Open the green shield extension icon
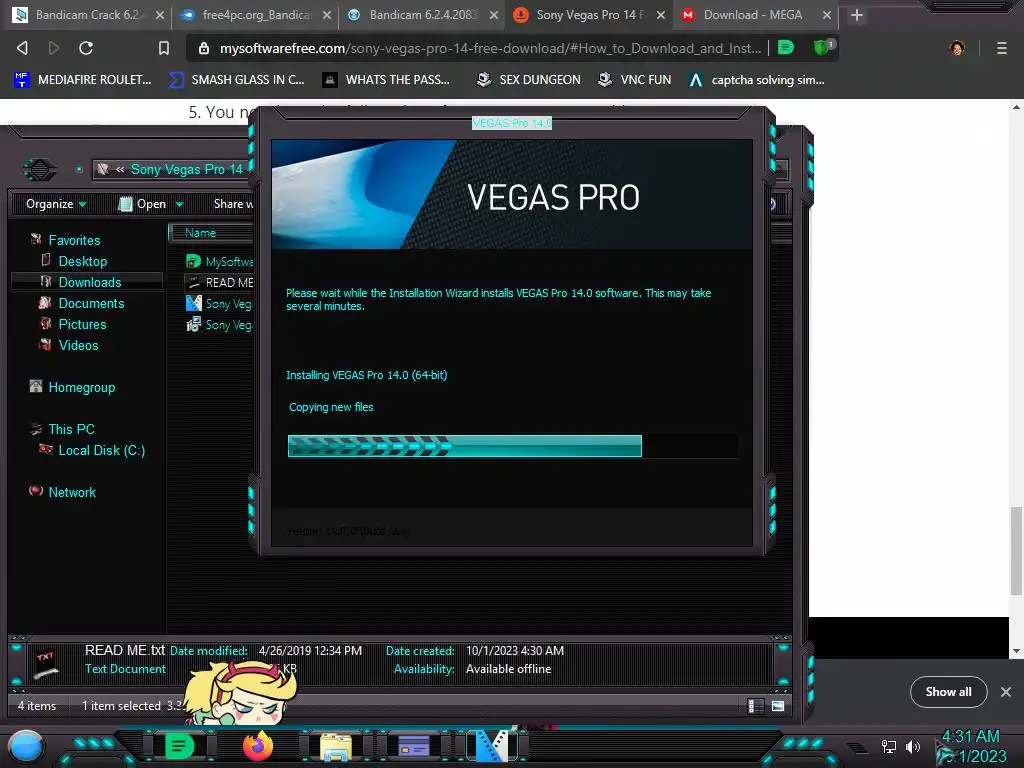The width and height of the screenshot is (1024, 768). click(823, 47)
